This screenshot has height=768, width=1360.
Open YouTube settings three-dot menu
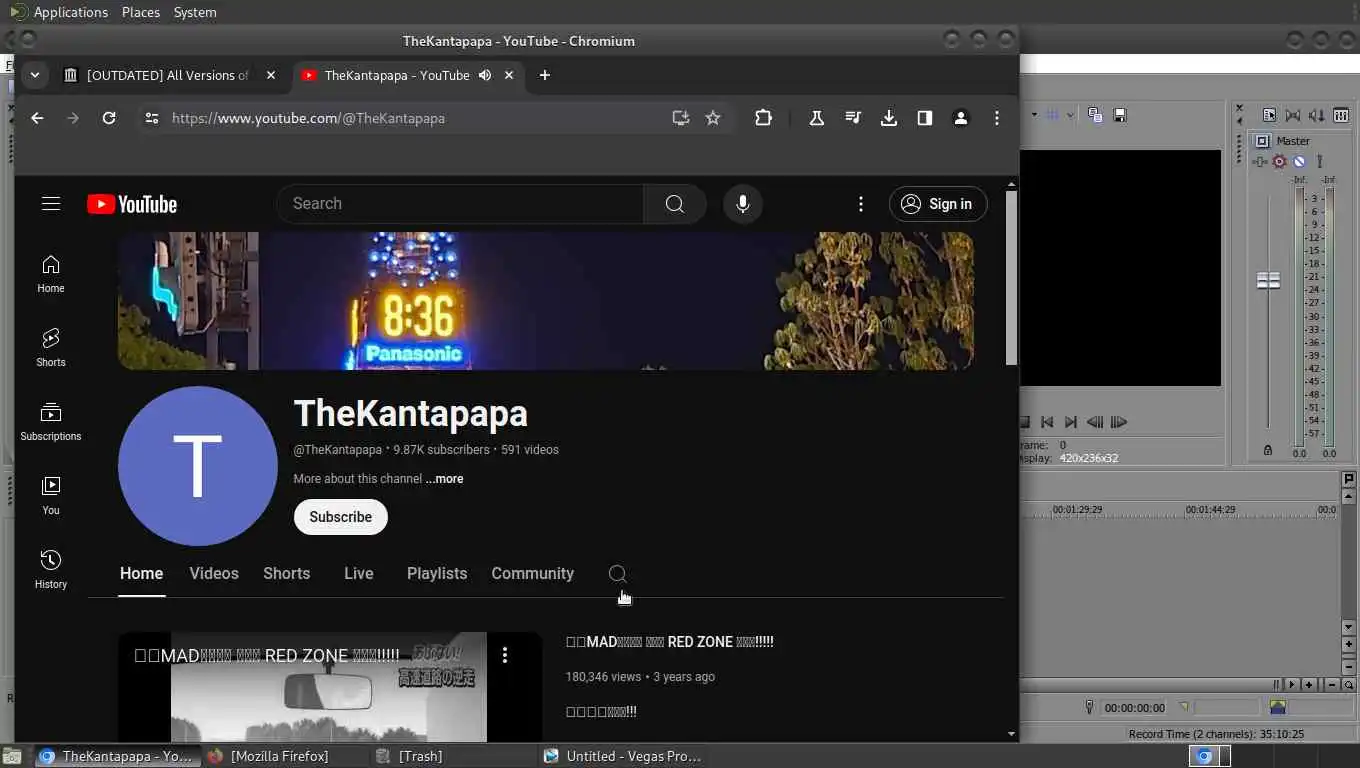(x=861, y=204)
